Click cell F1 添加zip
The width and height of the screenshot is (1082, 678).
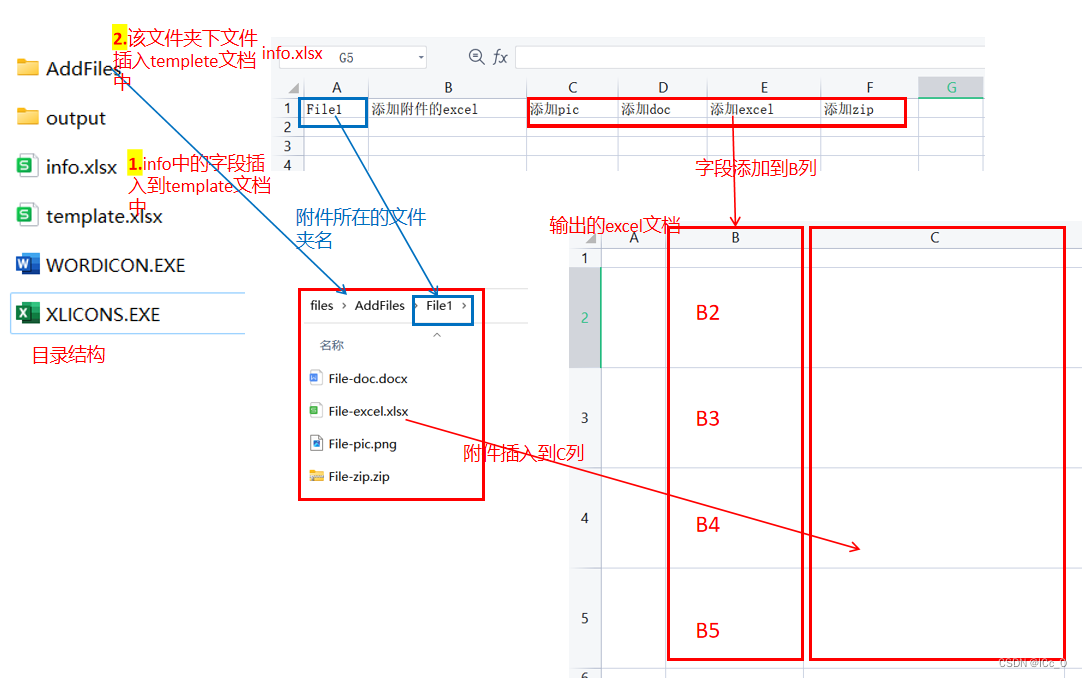click(x=869, y=109)
